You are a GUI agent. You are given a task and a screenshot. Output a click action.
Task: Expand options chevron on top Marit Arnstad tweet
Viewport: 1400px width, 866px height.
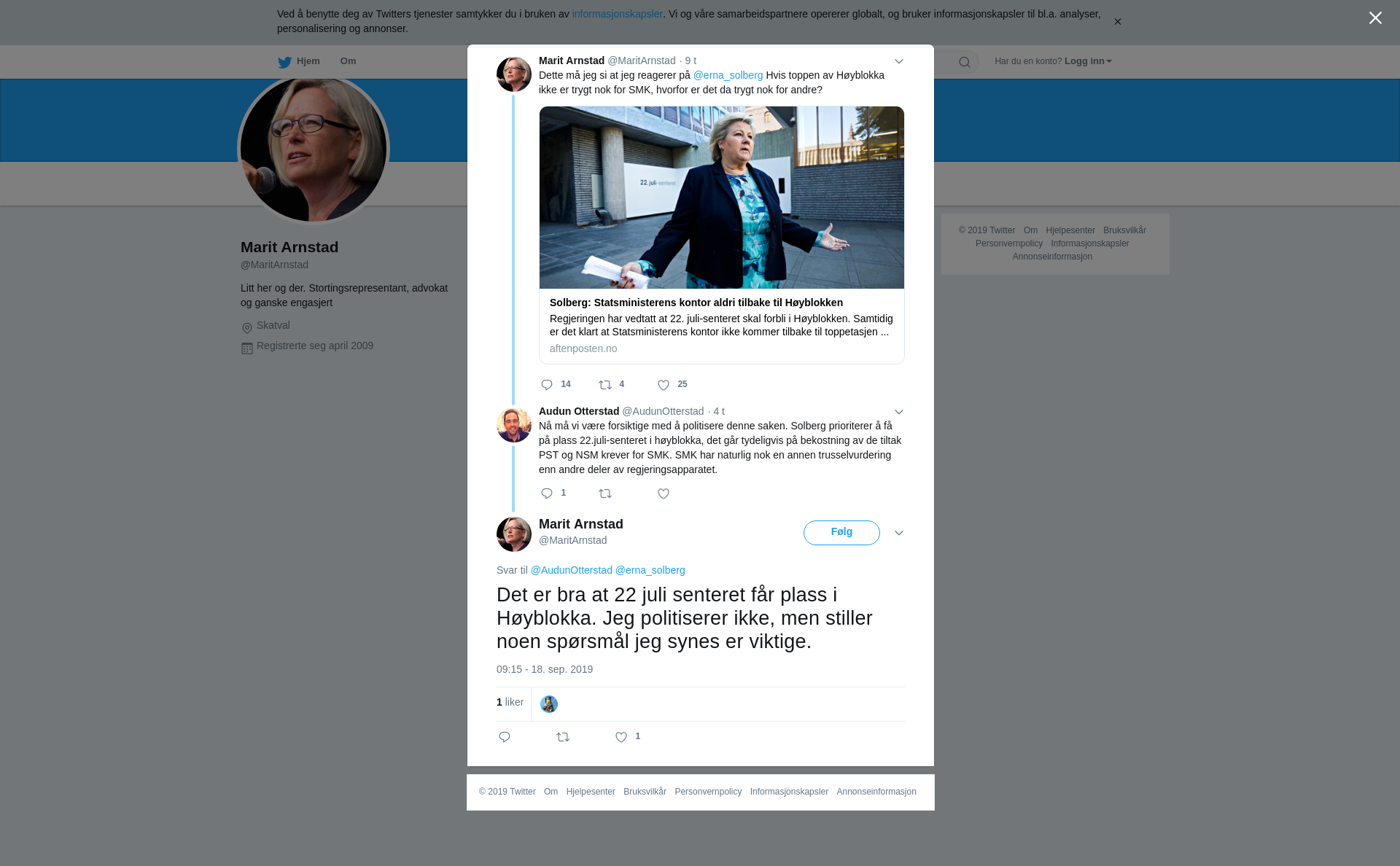899,61
